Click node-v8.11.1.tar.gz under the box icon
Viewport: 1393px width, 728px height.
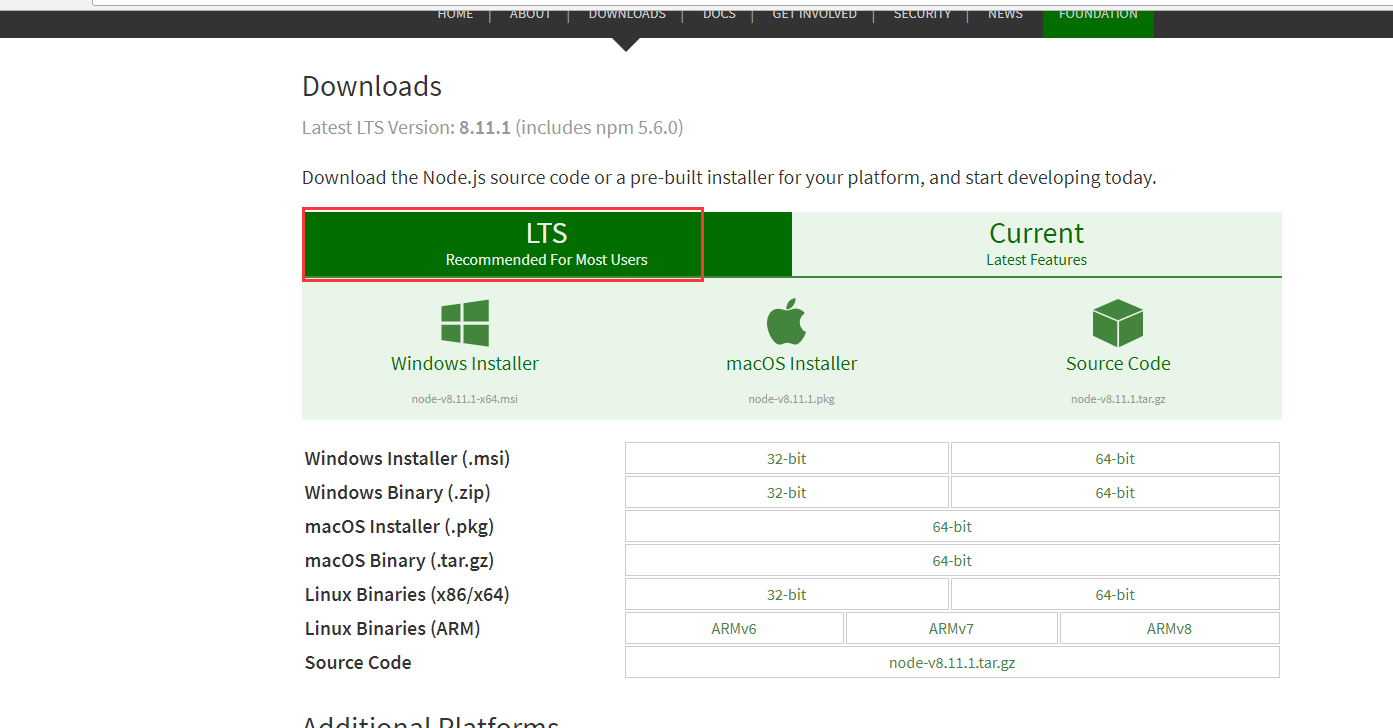click(x=1118, y=399)
